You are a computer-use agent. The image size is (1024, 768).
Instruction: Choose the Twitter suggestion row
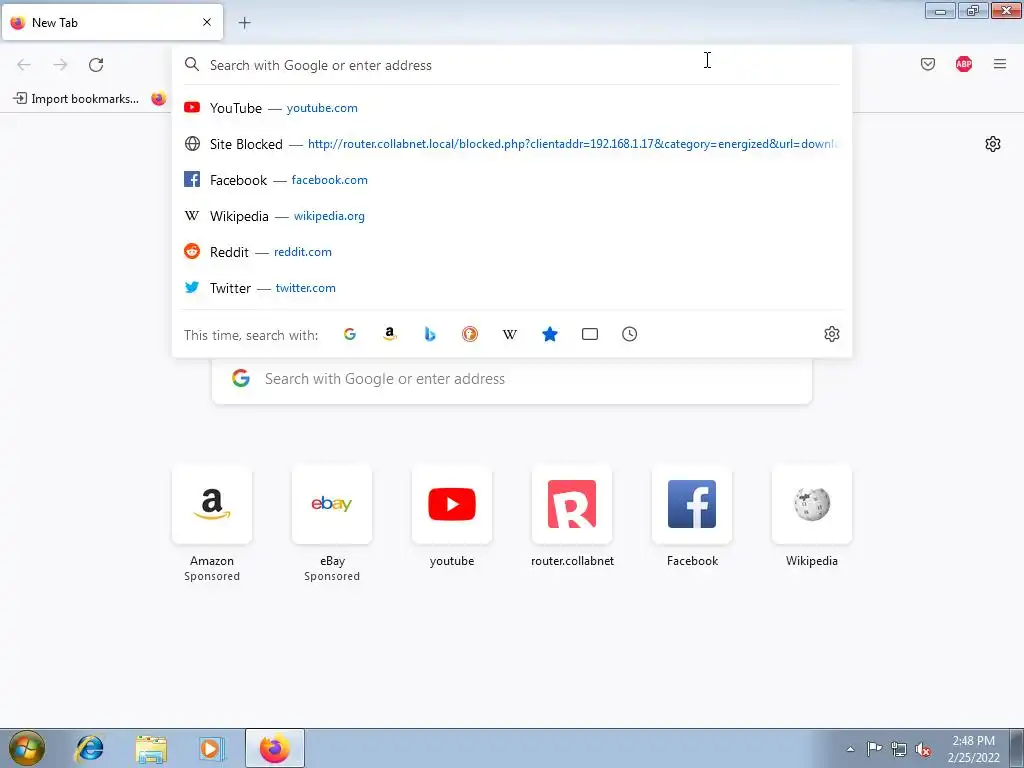[x=512, y=287]
